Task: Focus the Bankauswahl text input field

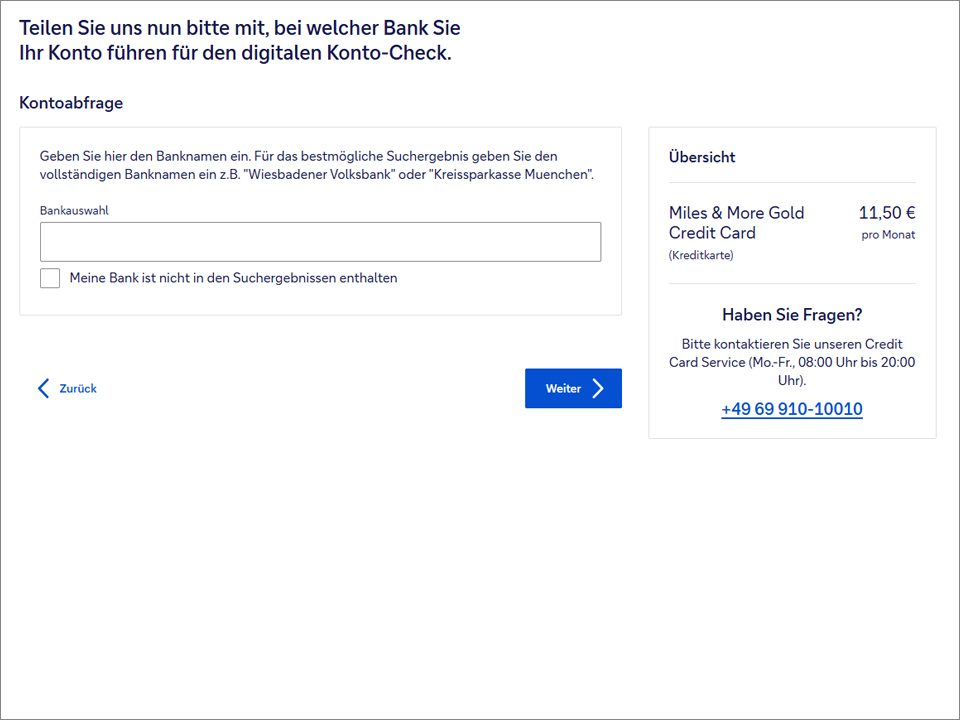Action: pyautogui.click(x=320, y=242)
